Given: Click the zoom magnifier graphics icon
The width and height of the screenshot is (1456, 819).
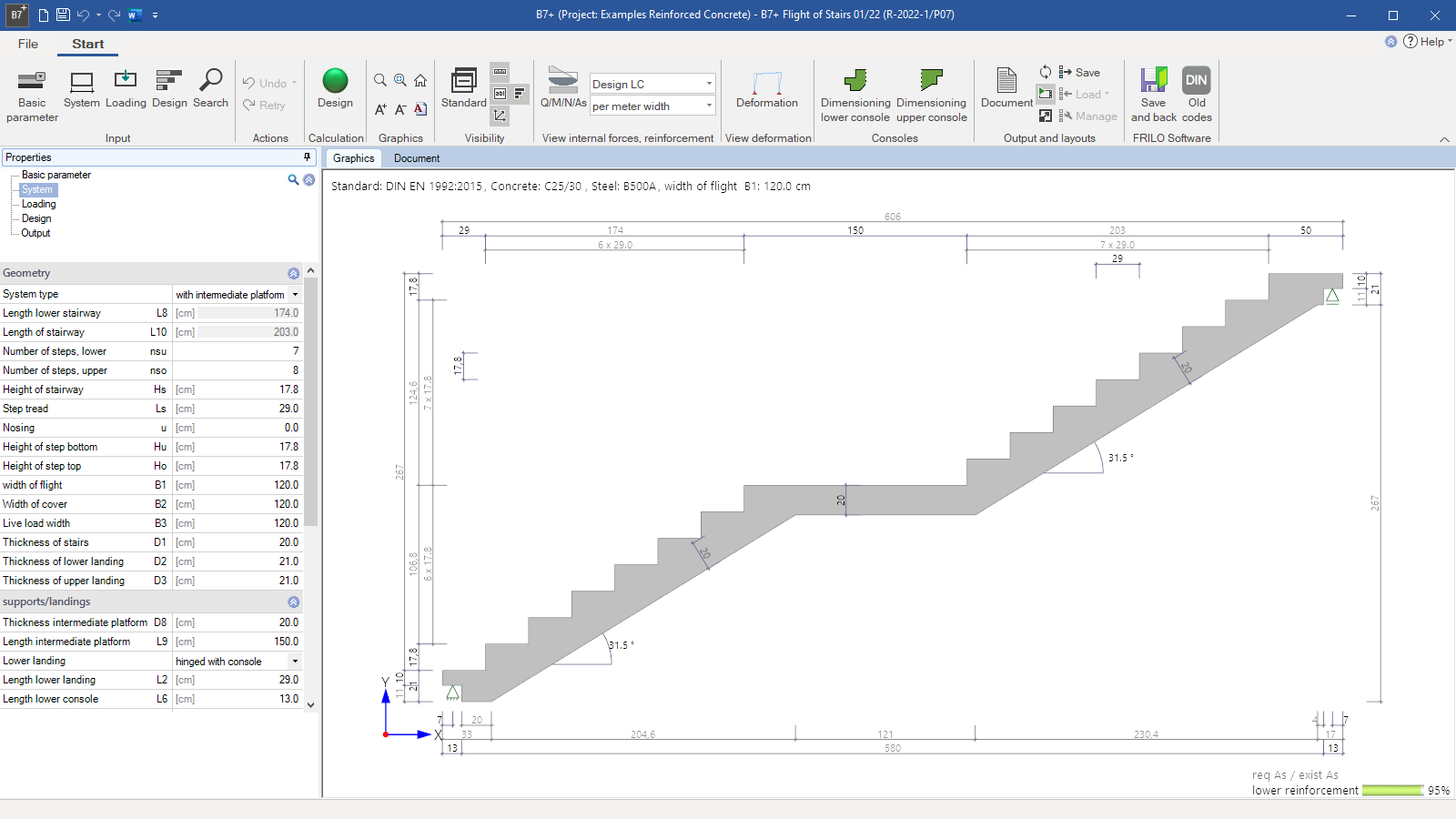Looking at the screenshot, I should (380, 80).
